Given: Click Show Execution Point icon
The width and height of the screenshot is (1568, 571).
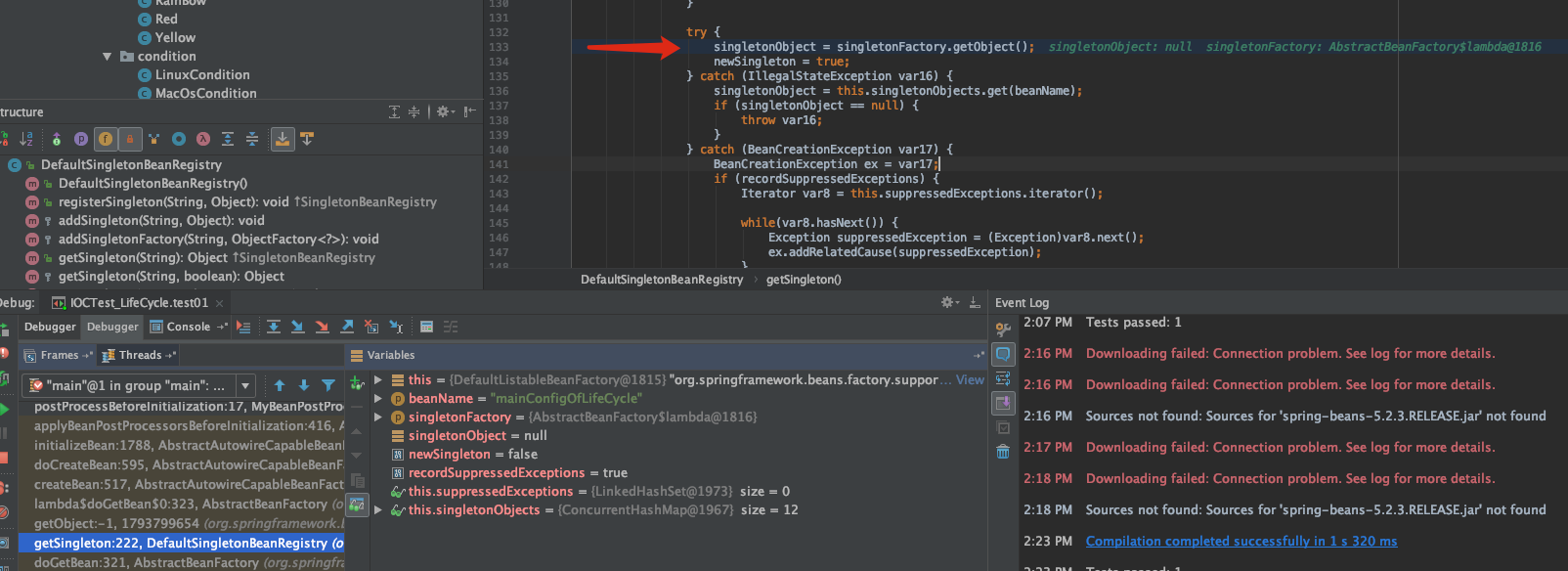Looking at the screenshot, I should (x=243, y=327).
